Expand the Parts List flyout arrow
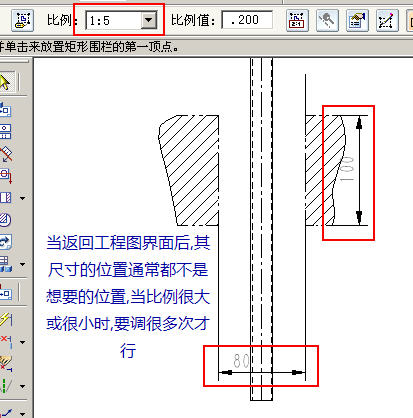Image resolution: width=413 pixels, height=418 pixels. (x=23, y=265)
